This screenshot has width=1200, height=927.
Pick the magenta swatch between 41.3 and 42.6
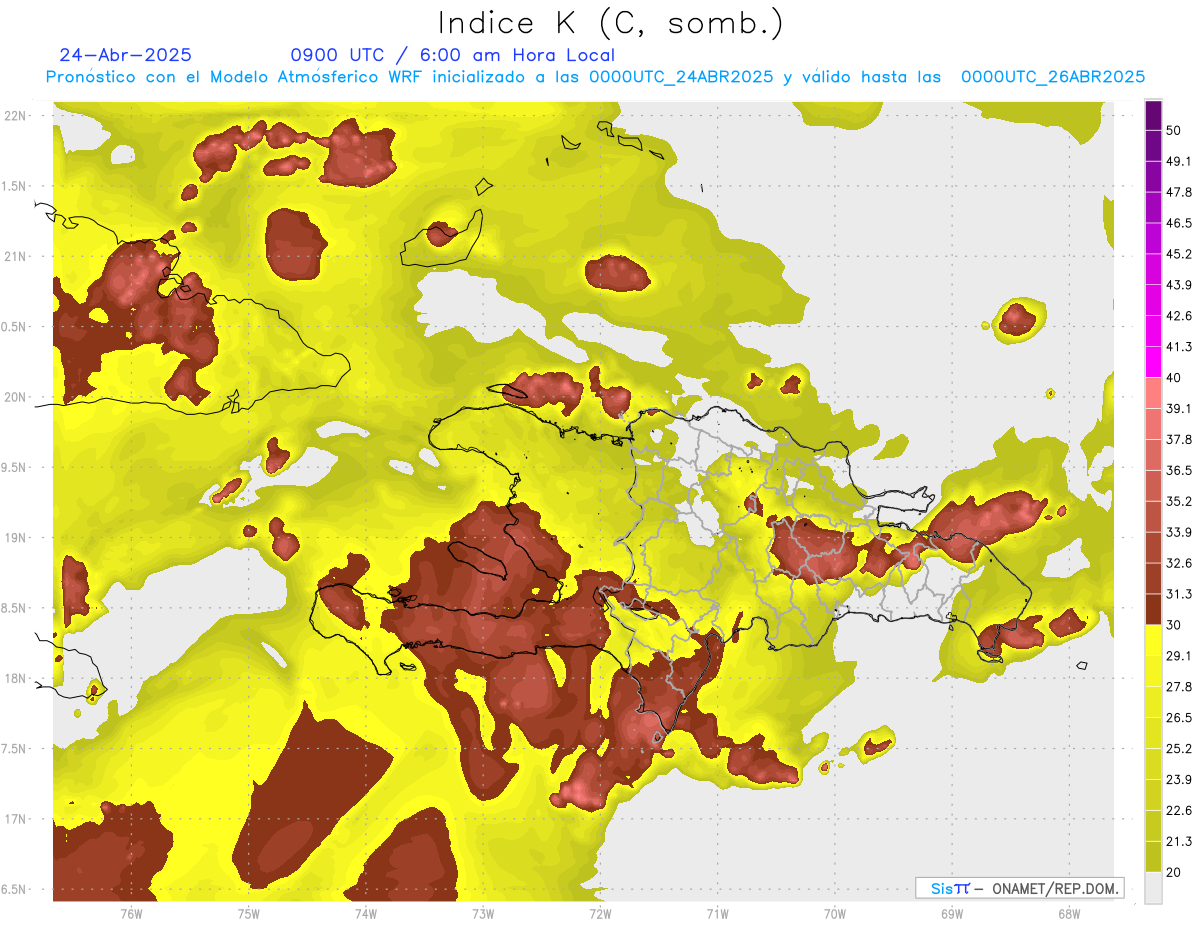(1153, 331)
